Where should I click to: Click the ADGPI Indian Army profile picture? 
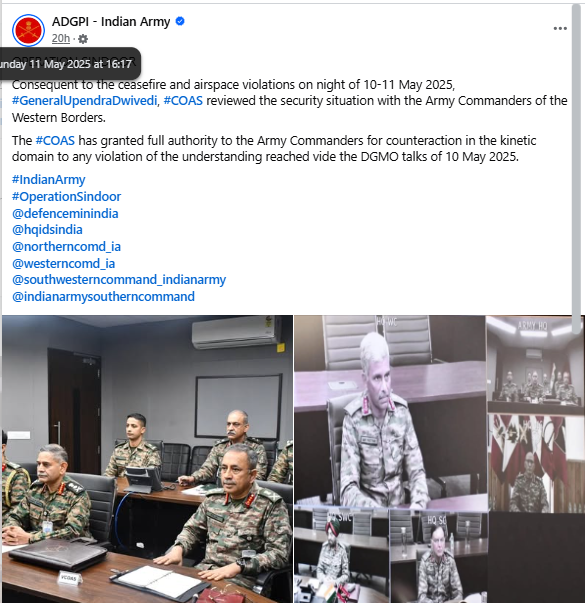(28, 30)
